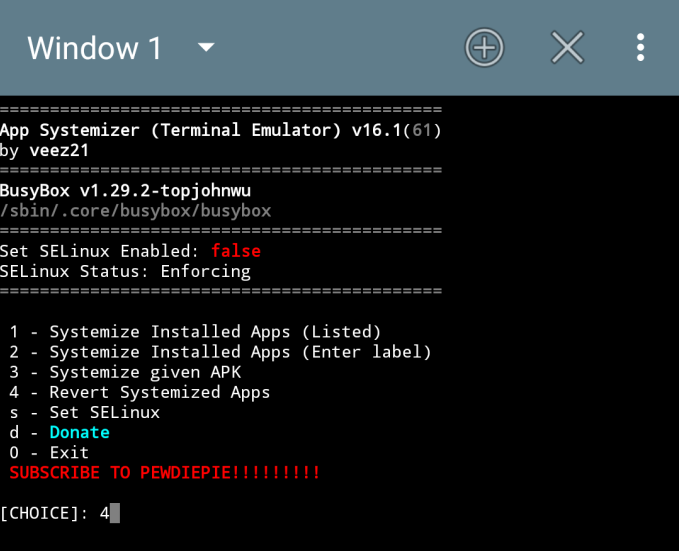Click the red false SELinux value
The width and height of the screenshot is (679, 551).
coord(236,251)
